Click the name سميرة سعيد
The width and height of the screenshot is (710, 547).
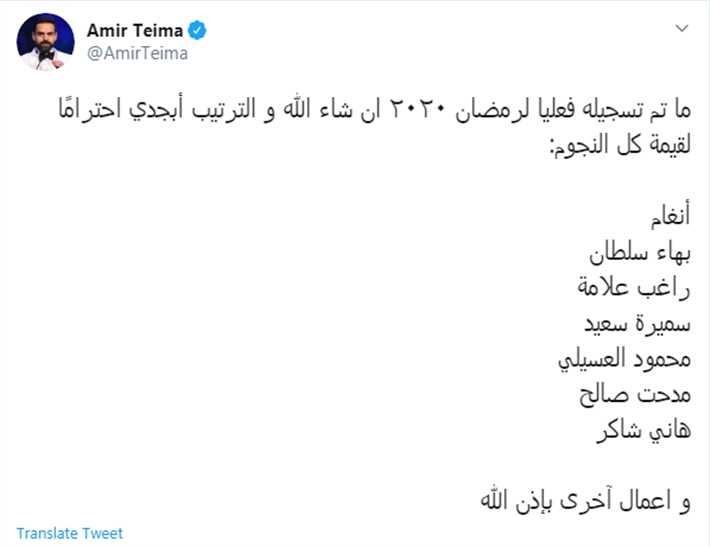(637, 324)
